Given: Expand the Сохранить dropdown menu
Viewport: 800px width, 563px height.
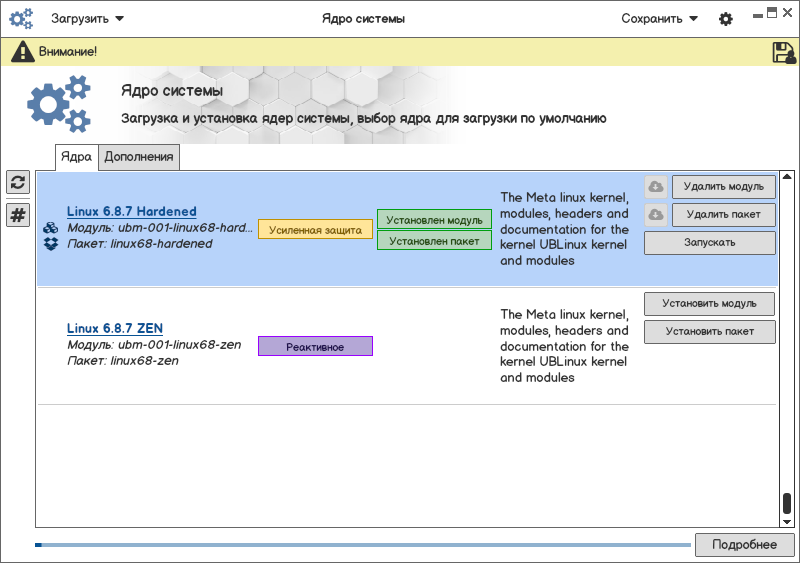Looking at the screenshot, I should 659,18.
